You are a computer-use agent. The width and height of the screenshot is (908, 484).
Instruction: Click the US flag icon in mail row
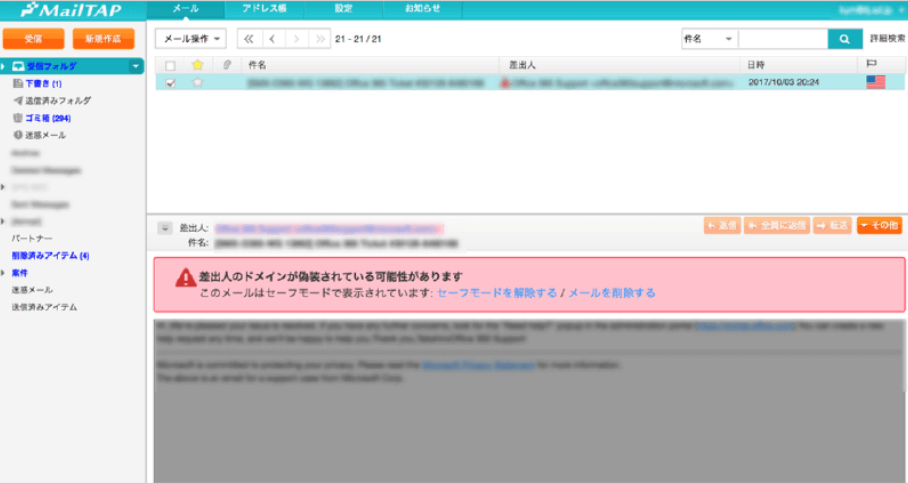coord(876,82)
